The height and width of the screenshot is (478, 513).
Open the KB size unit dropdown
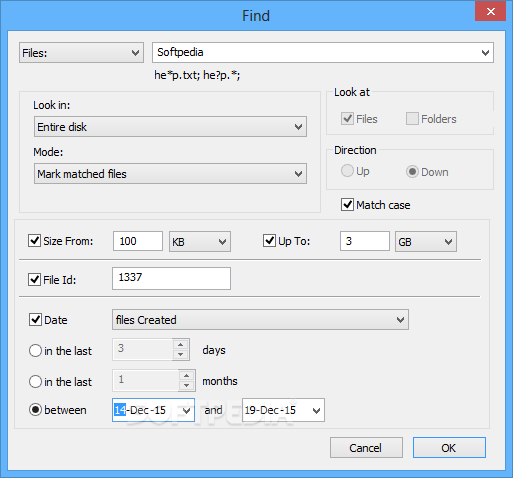tap(200, 242)
